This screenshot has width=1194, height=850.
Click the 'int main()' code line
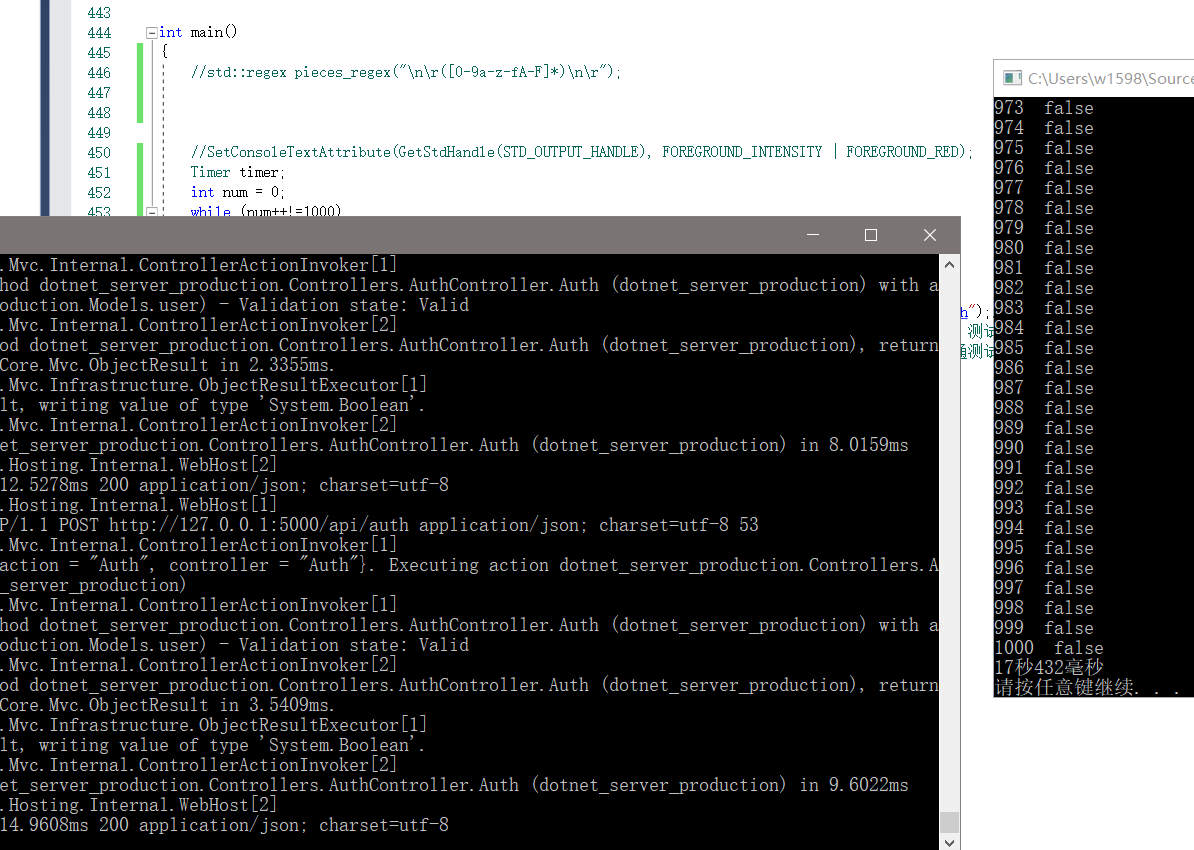click(198, 32)
